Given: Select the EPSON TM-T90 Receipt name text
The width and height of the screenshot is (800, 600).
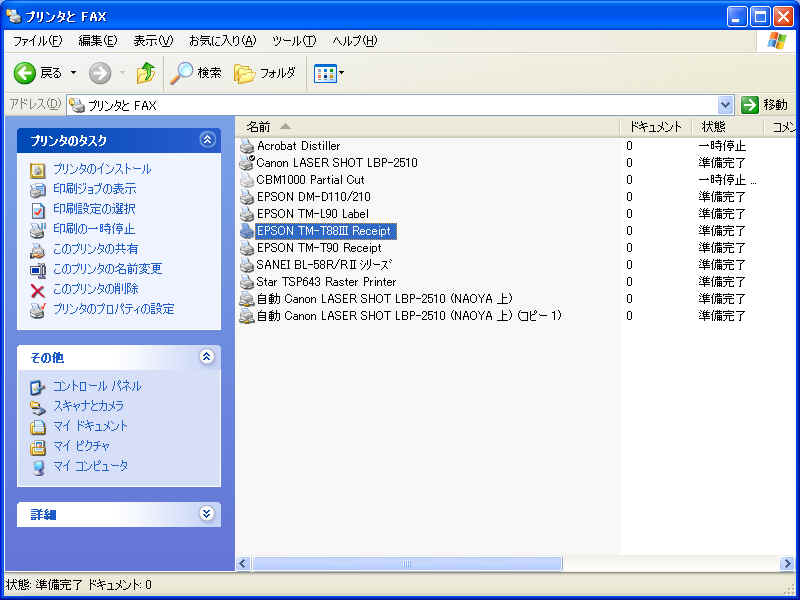Looking at the screenshot, I should click(319, 248).
